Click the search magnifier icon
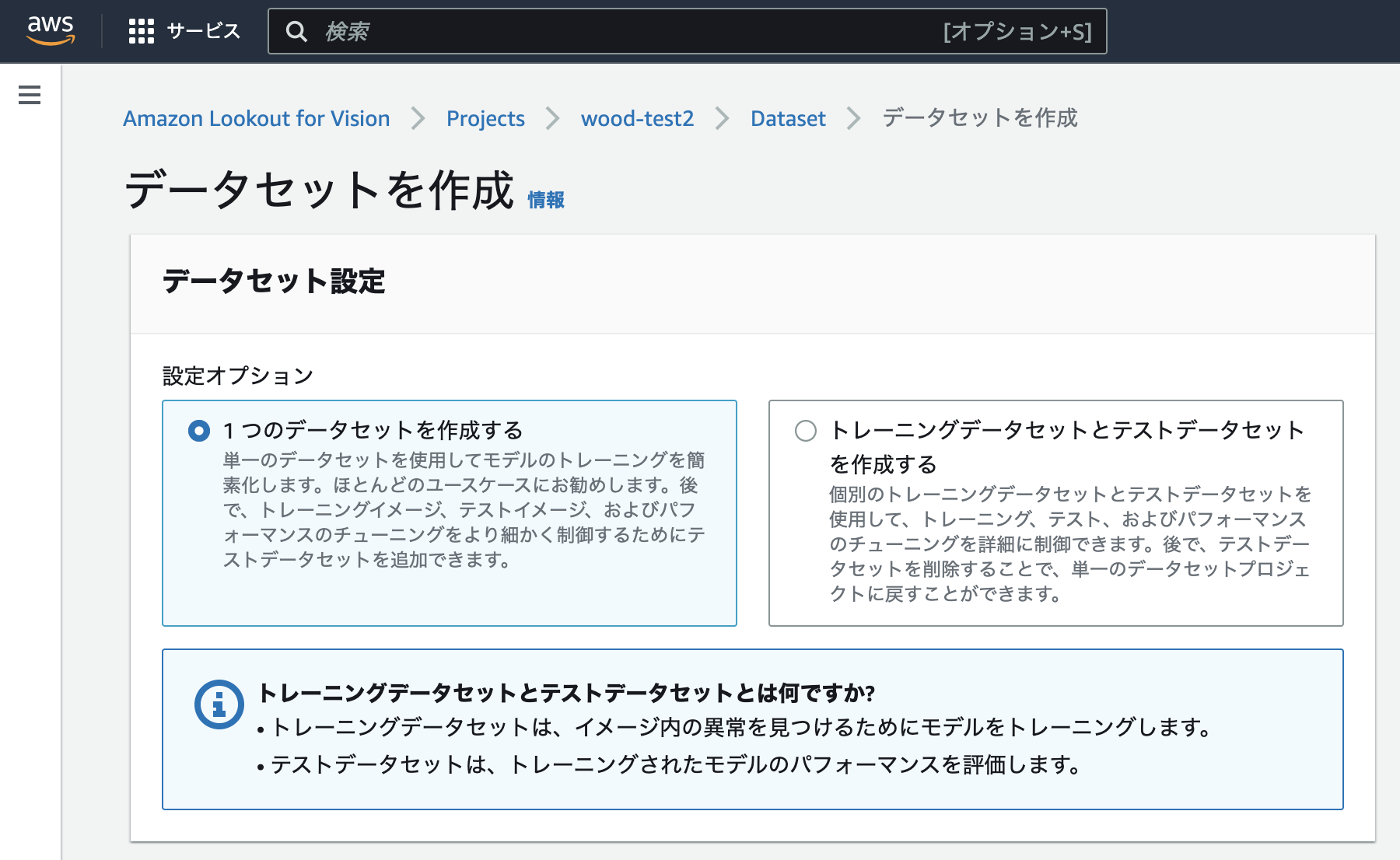Screen dimensions: 1400x860 (x=296, y=31)
